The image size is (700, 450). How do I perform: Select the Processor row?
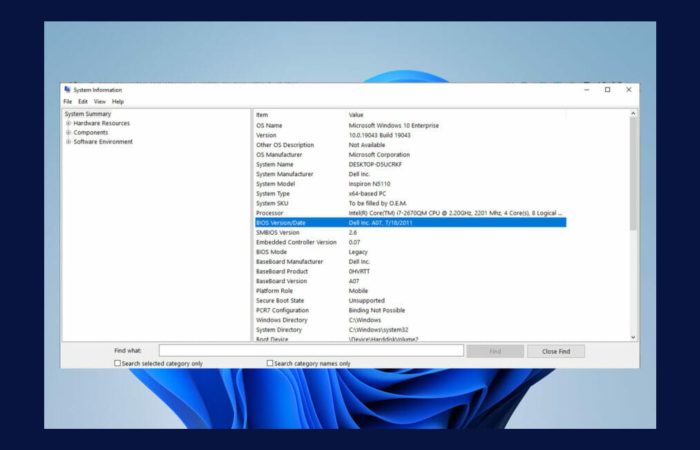click(x=410, y=213)
